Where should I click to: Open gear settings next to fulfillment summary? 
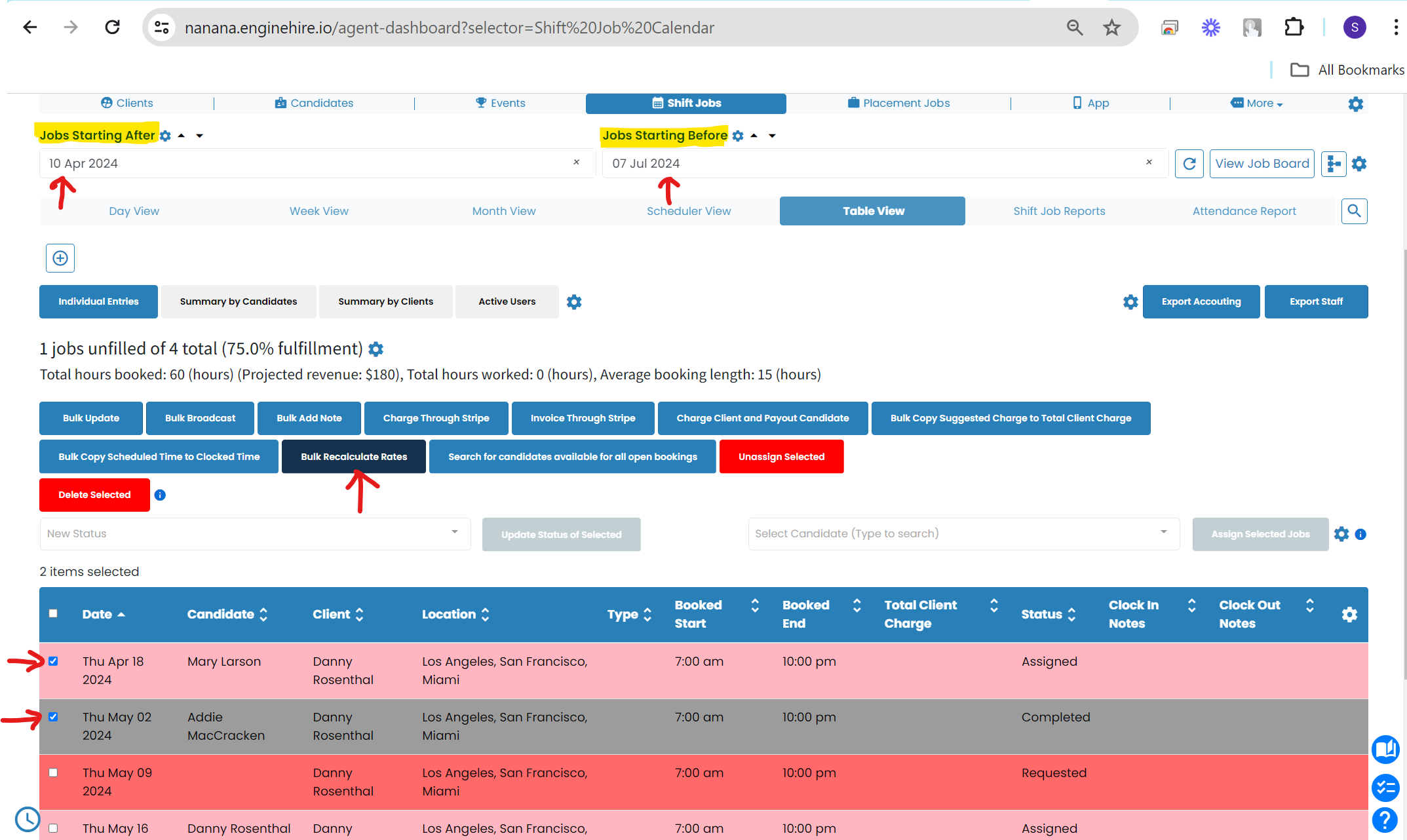point(376,349)
